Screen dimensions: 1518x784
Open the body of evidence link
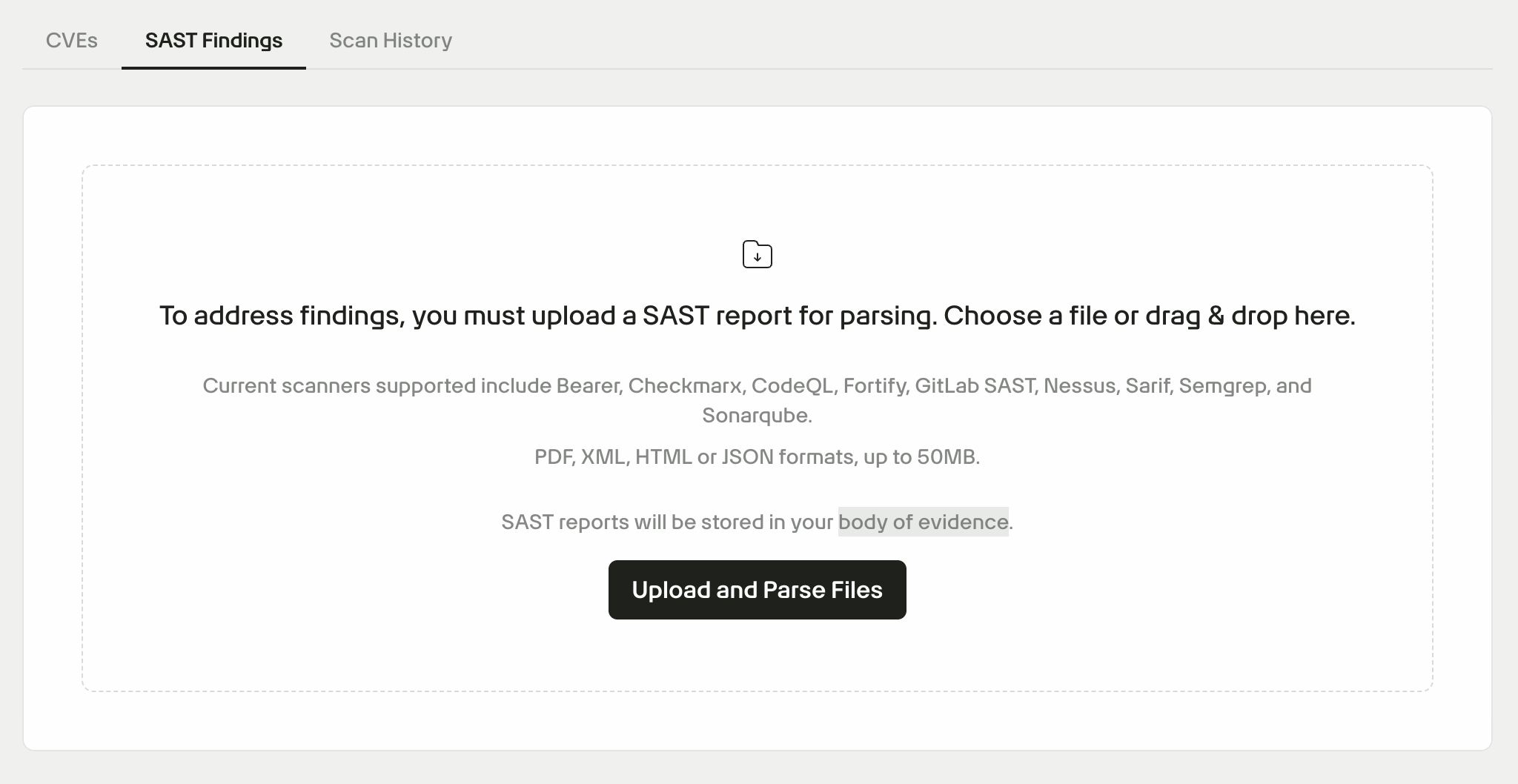(x=923, y=522)
